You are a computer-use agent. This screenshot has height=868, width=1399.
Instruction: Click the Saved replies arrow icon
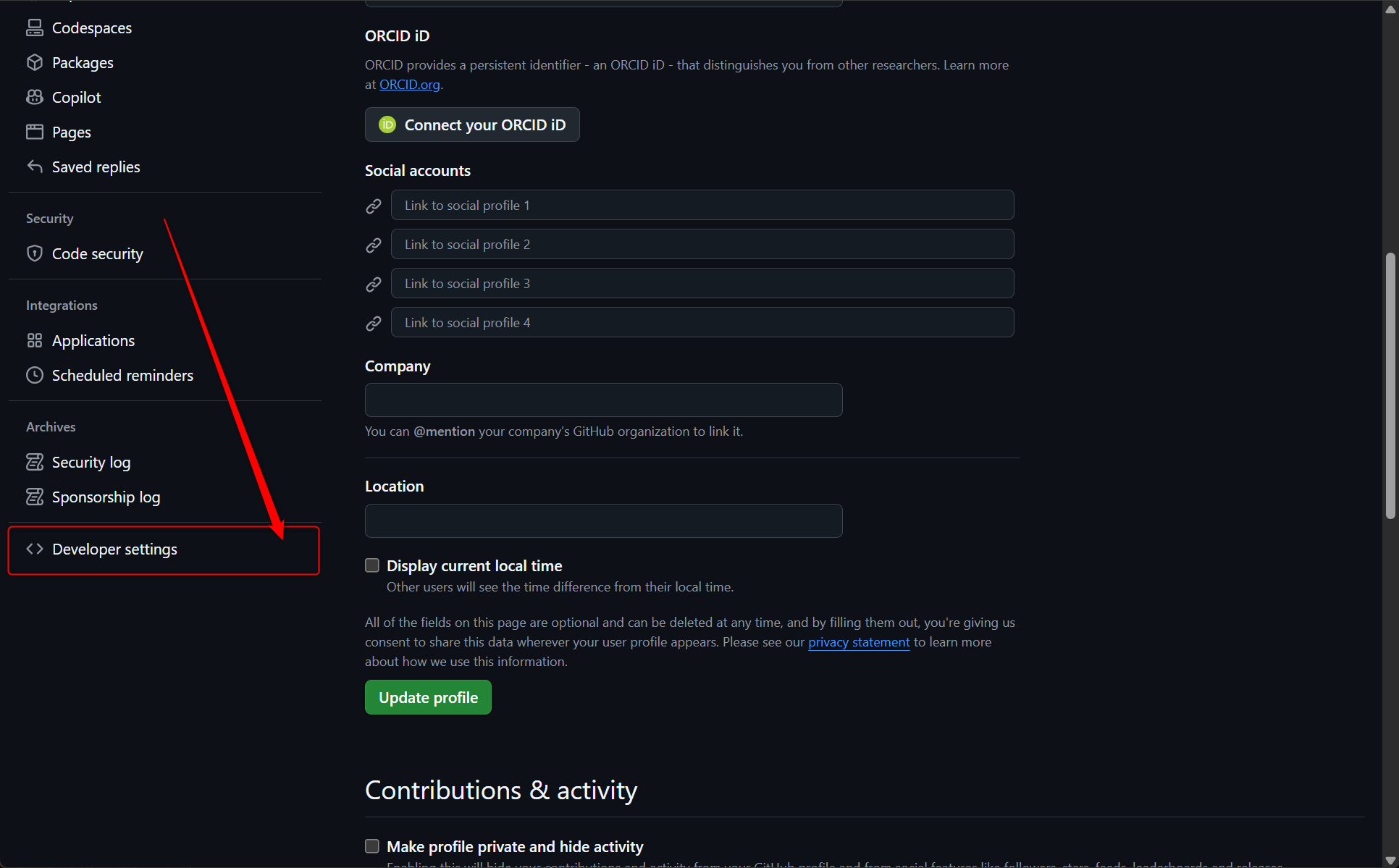coord(34,166)
